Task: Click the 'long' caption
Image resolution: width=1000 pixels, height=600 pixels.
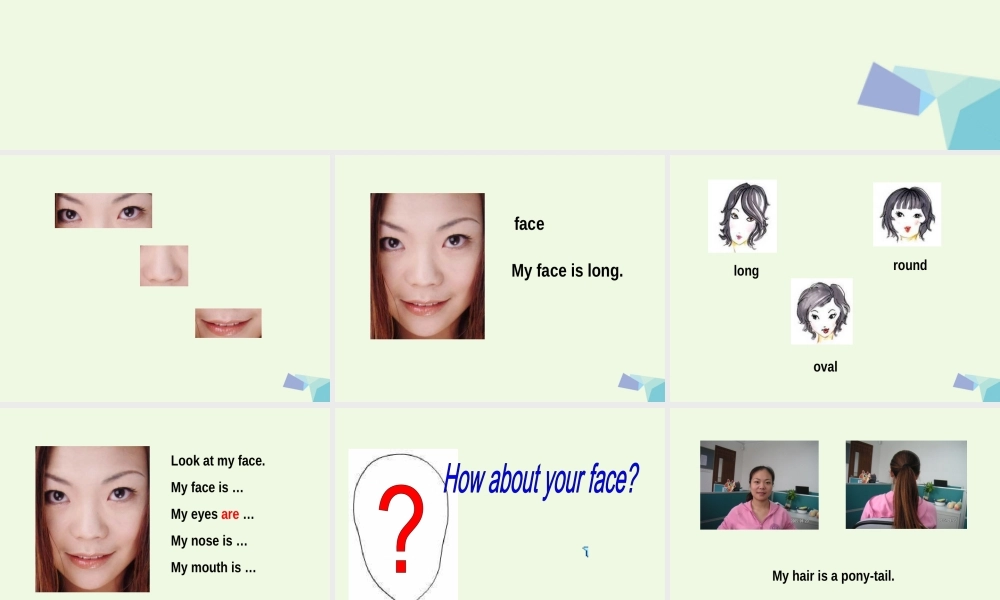Action: (x=746, y=271)
